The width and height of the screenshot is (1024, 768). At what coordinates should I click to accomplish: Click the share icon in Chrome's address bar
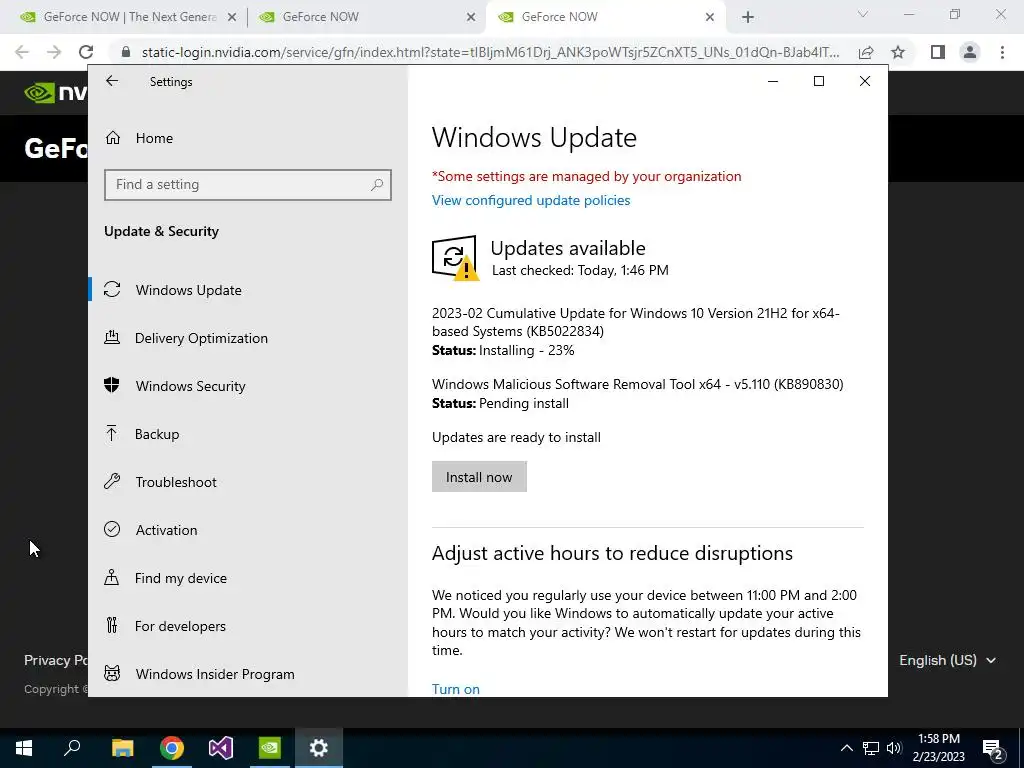coord(866,52)
